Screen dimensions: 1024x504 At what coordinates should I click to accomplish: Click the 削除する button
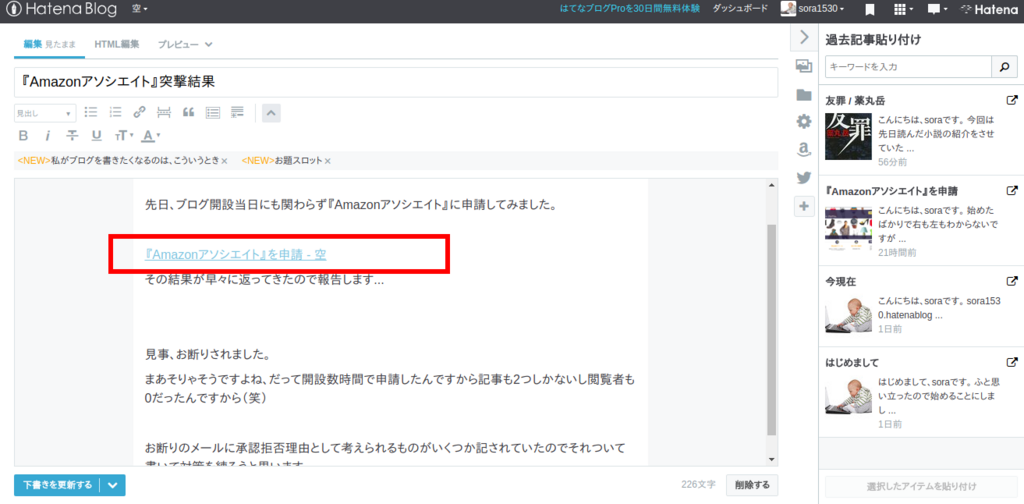[752, 485]
